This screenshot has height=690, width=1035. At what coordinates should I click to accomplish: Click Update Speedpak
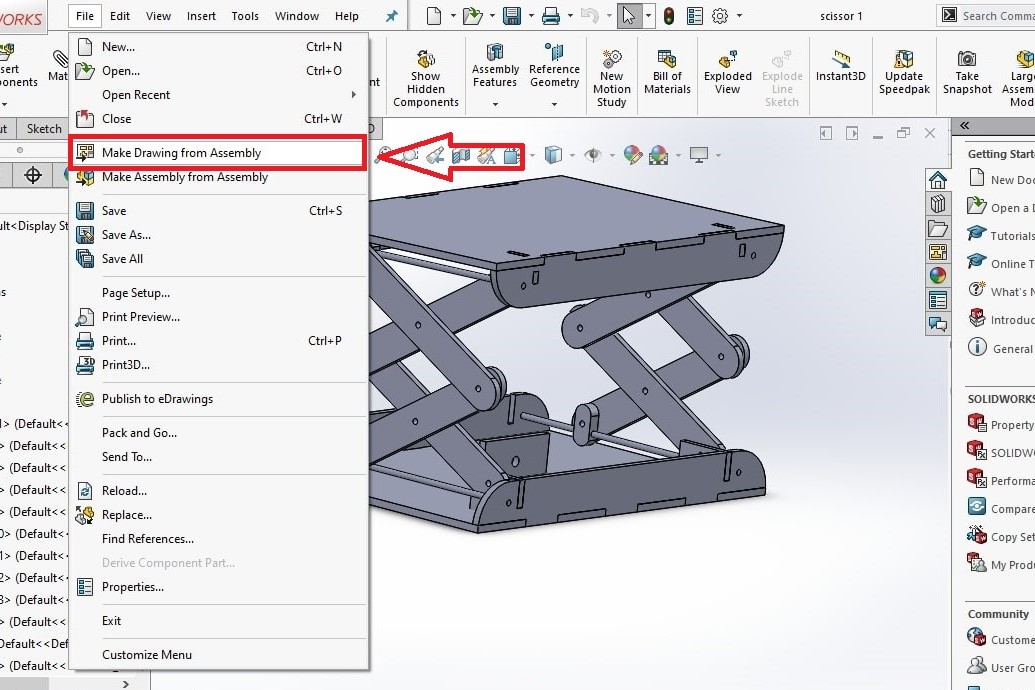coord(904,73)
